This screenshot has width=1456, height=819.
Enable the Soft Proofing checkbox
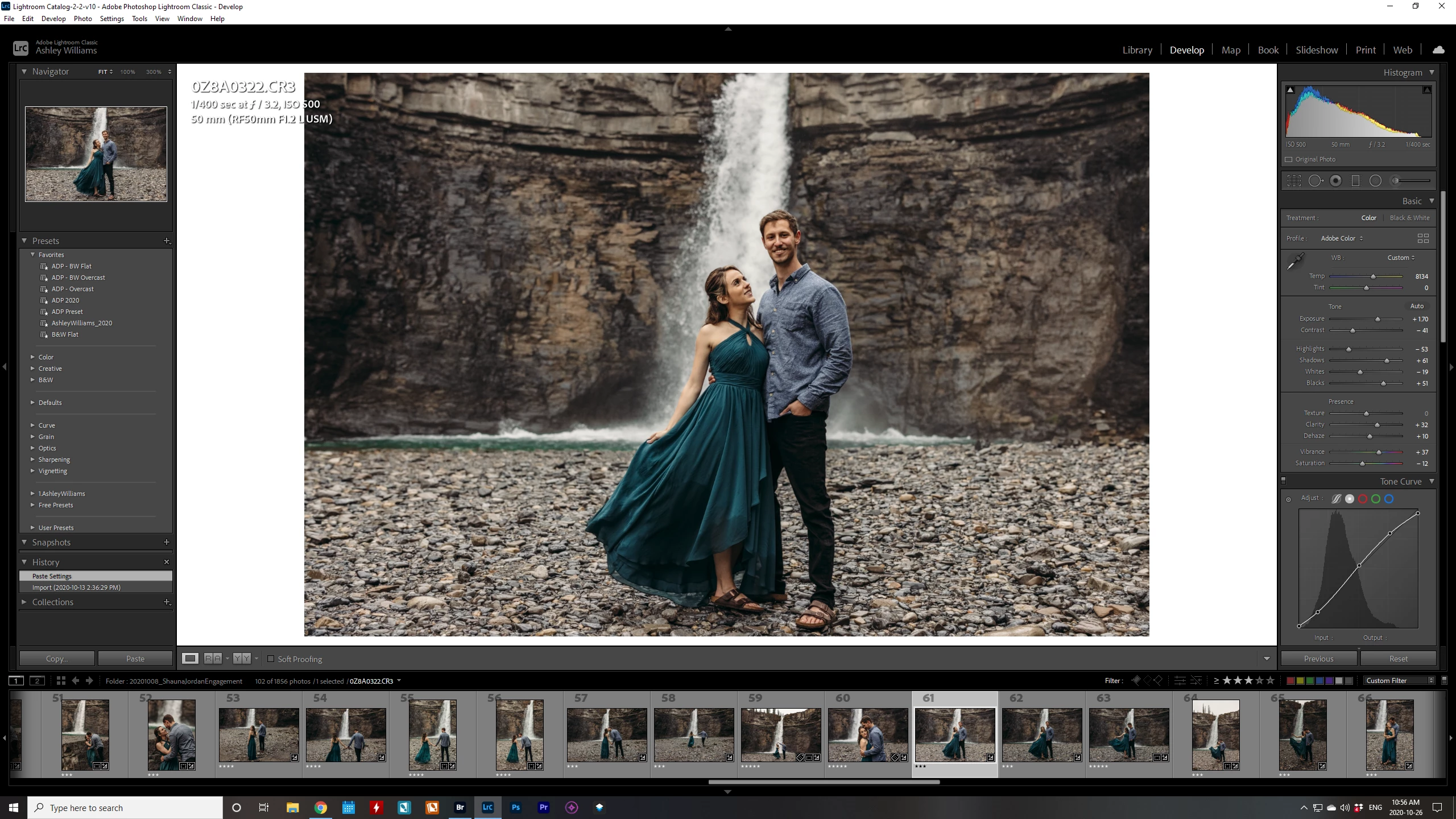coord(271,659)
